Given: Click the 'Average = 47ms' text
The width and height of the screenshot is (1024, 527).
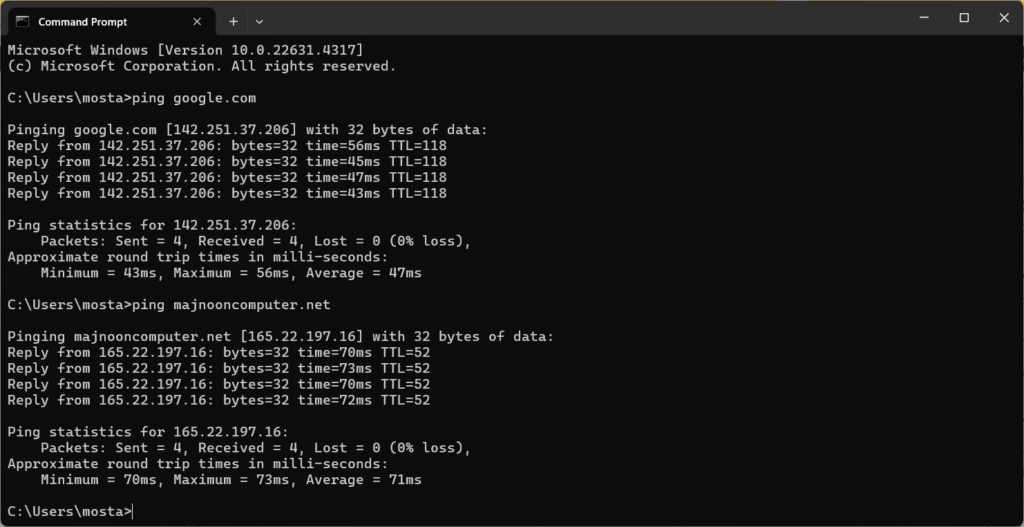Looking at the screenshot, I should point(364,273).
